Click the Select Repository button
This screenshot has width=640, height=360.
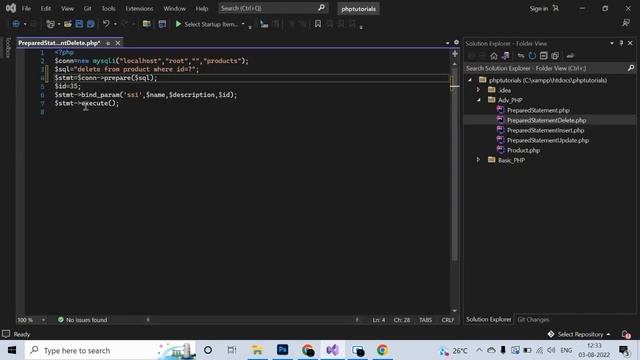[x=579, y=334]
